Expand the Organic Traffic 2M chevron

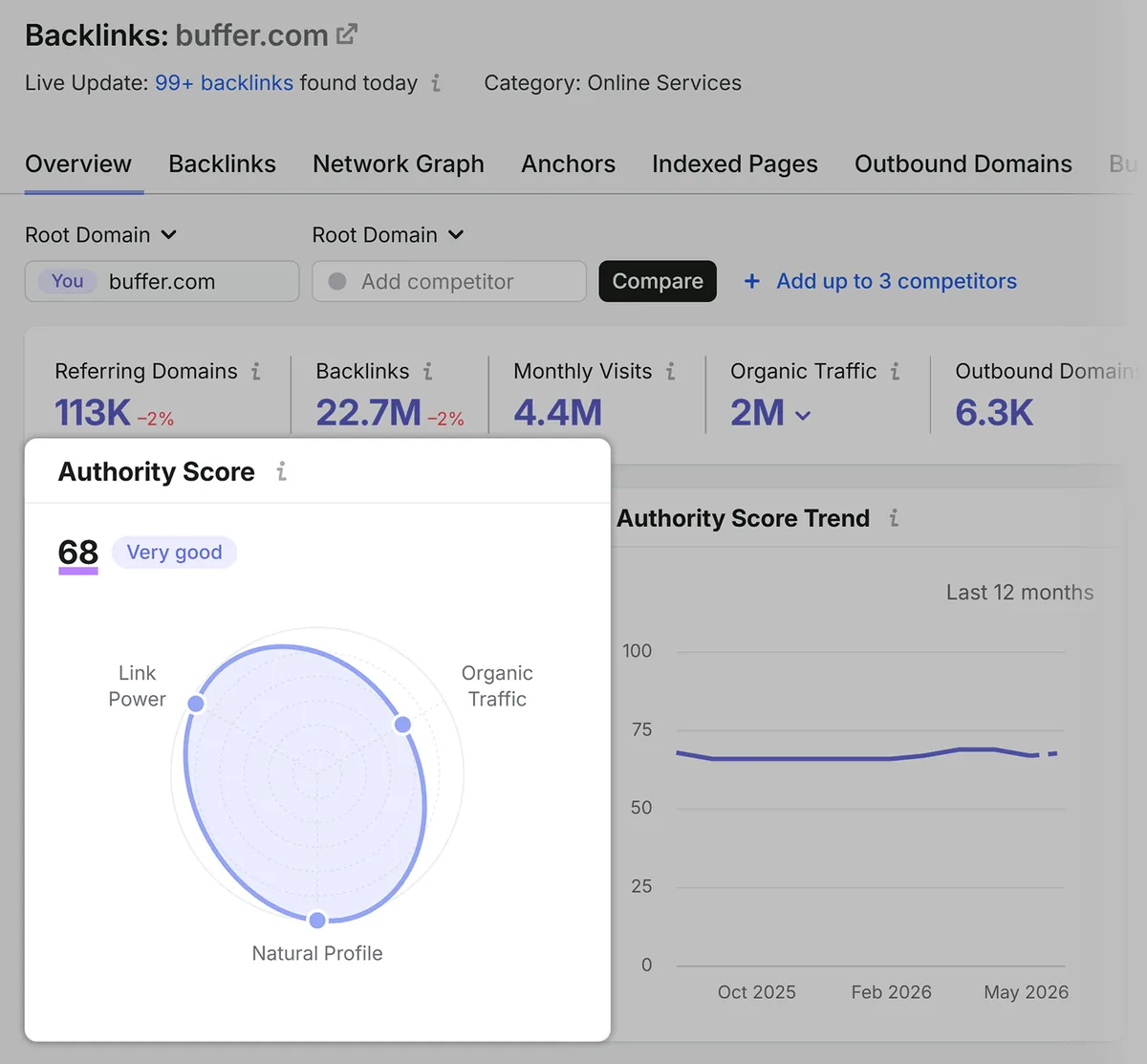click(803, 415)
